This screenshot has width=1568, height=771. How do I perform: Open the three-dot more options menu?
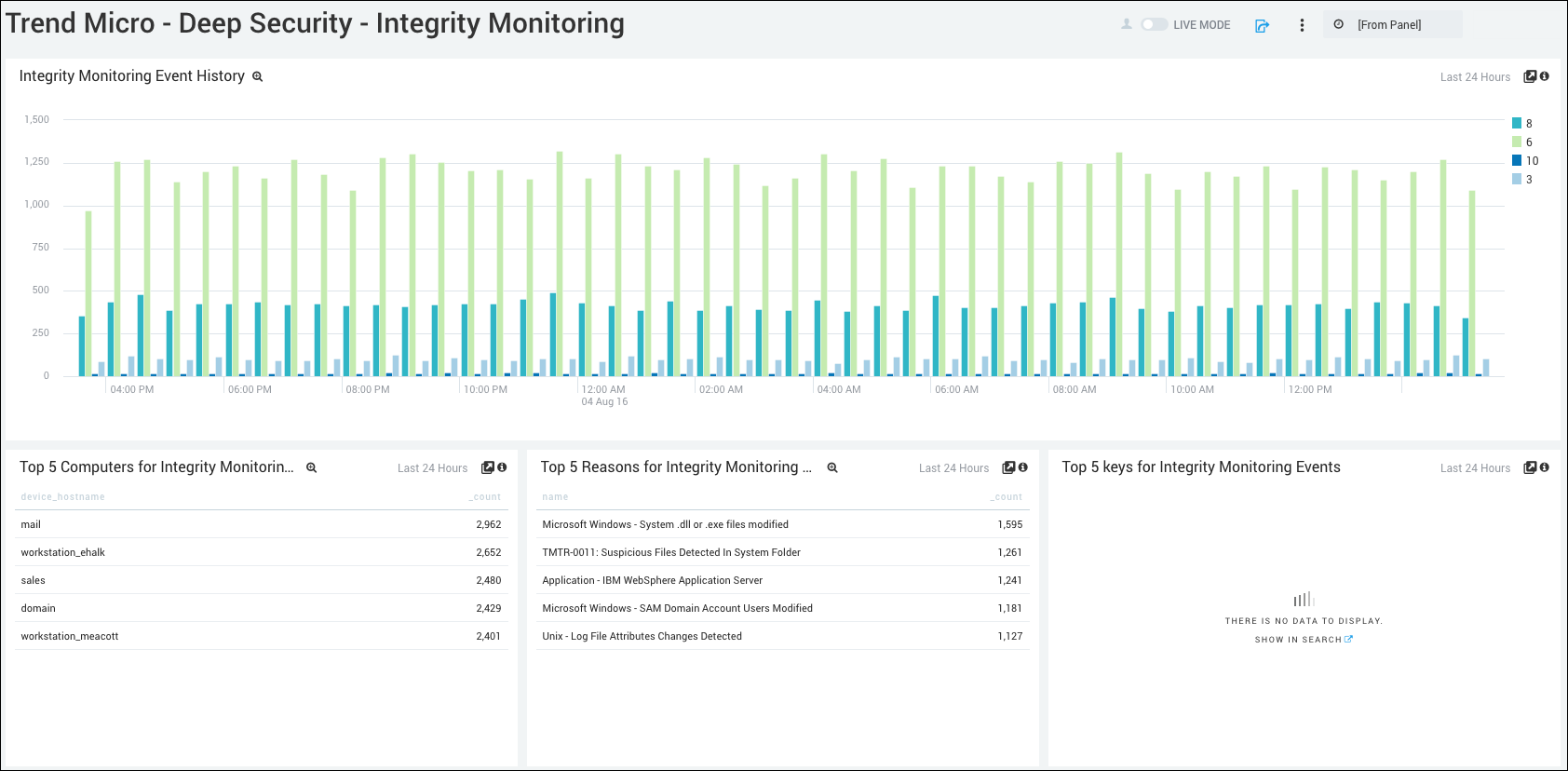(1302, 25)
